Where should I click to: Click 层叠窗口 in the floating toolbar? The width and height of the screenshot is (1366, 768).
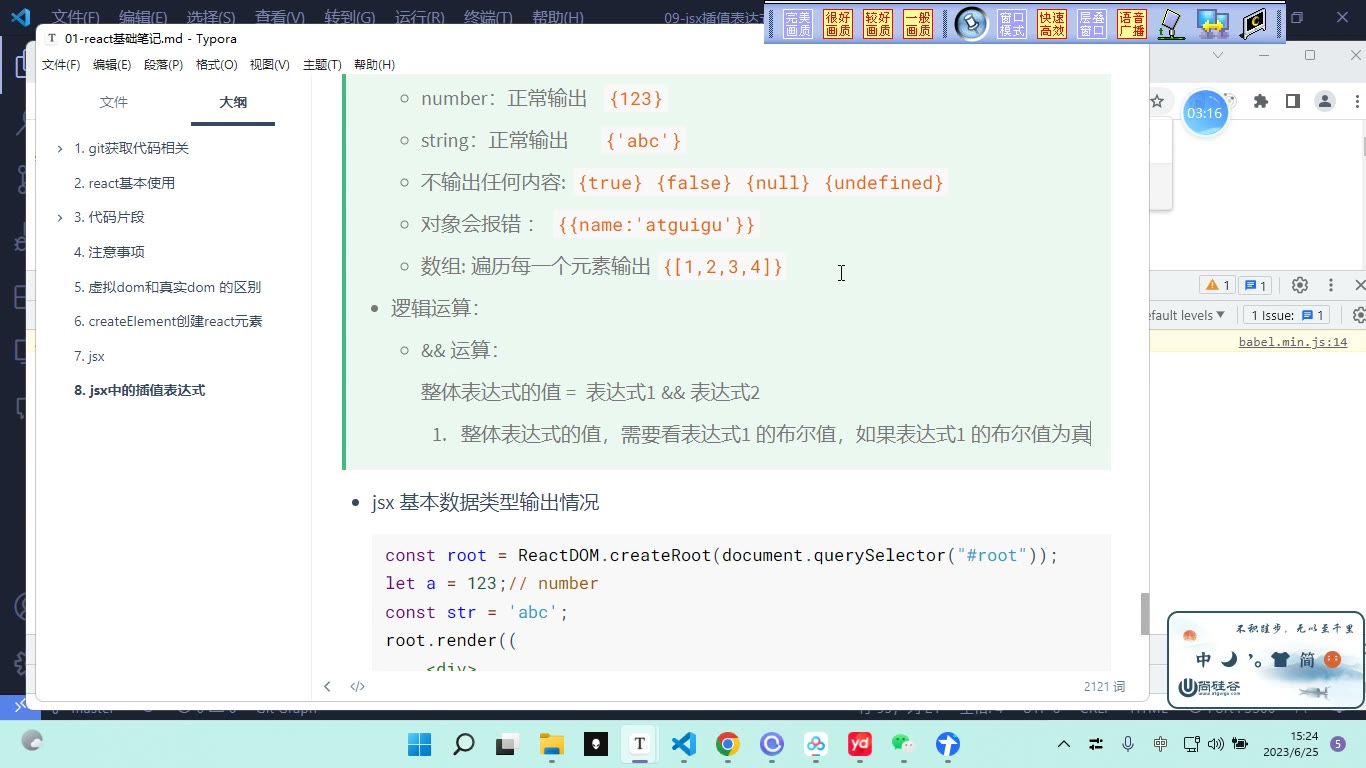[x=1092, y=24]
